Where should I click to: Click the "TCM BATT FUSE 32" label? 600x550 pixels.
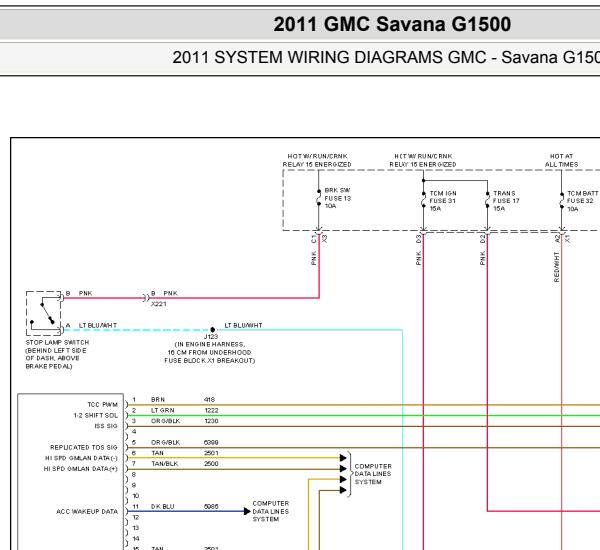pyautogui.click(x=582, y=197)
